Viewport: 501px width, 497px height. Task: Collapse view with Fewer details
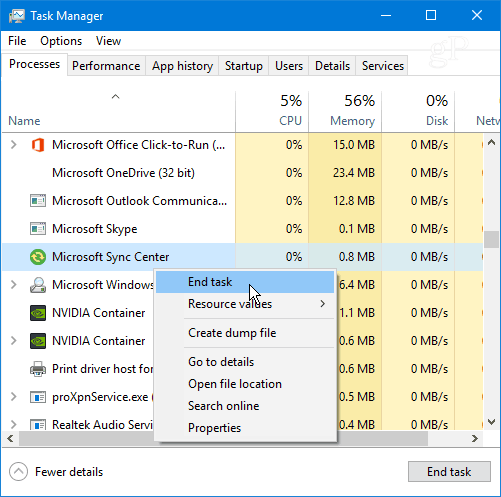(x=56, y=472)
